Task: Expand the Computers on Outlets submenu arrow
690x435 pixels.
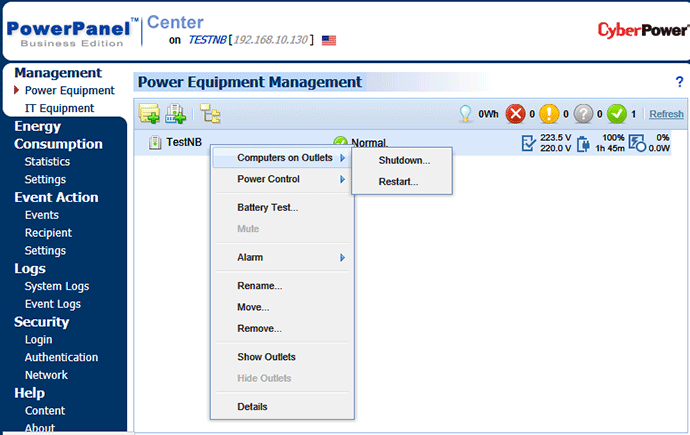Action: (x=342, y=158)
